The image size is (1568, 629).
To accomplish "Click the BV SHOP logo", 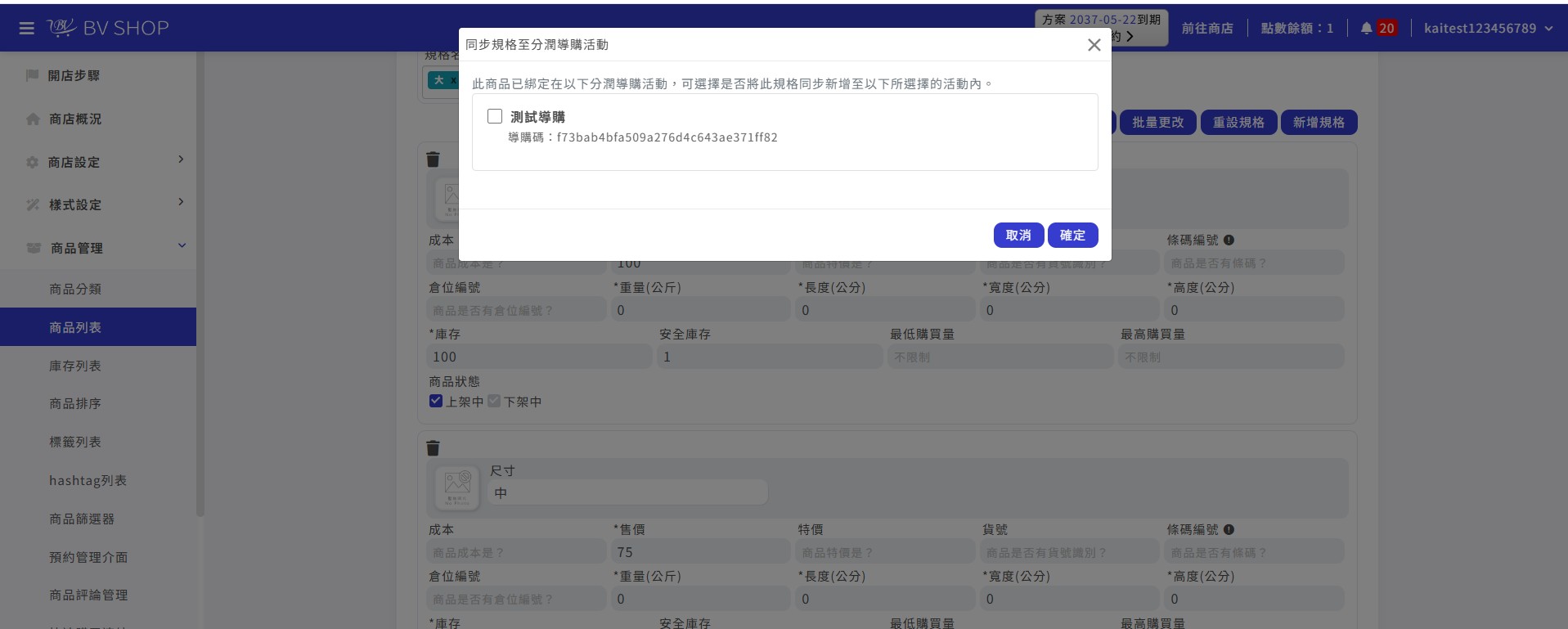I will coord(108,29).
